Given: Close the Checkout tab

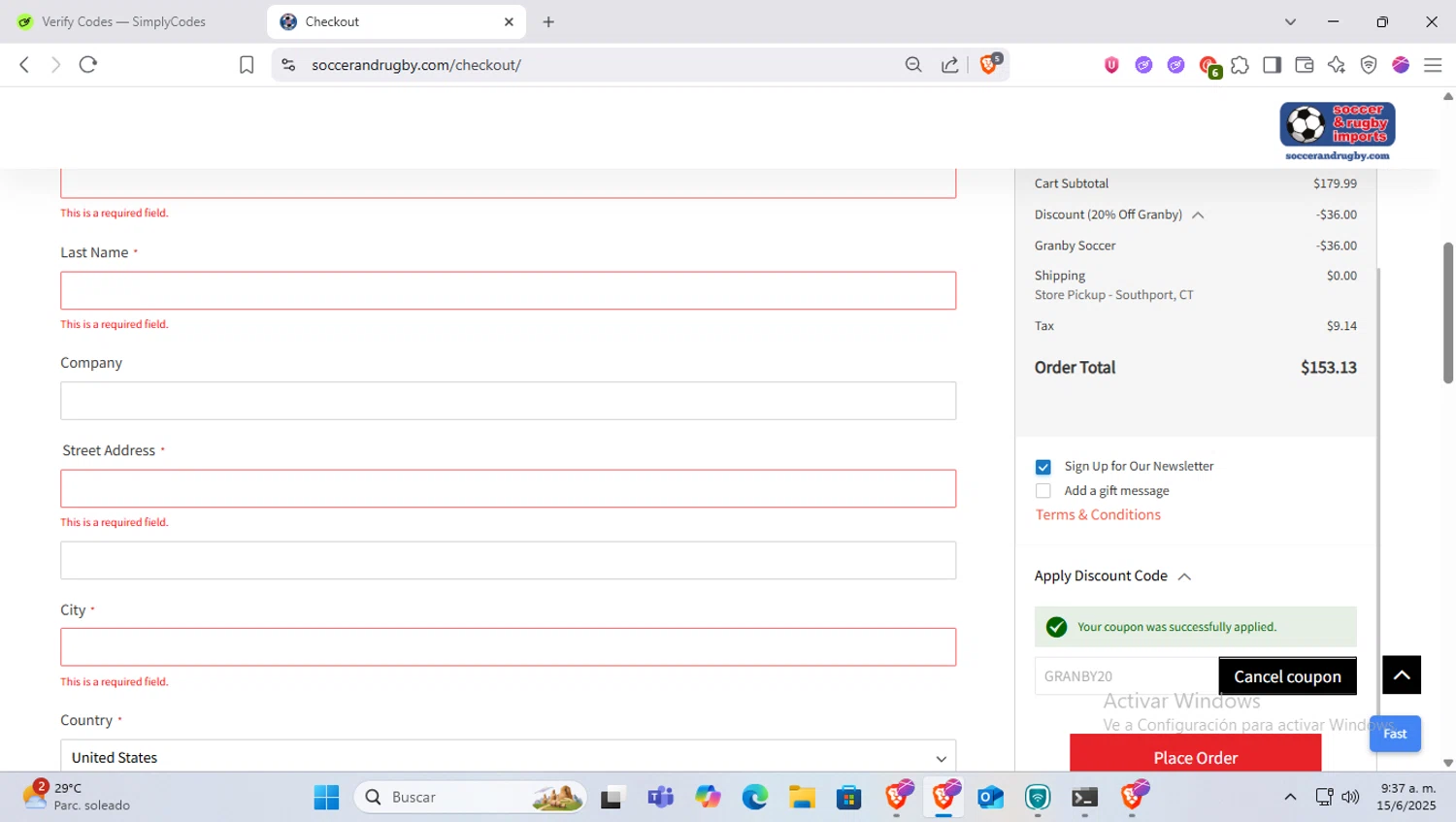Looking at the screenshot, I should coord(509,21).
